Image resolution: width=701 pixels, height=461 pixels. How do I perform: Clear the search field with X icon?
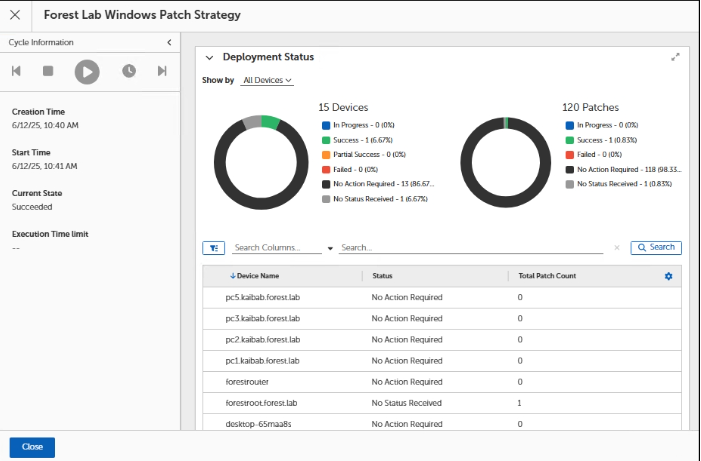click(x=616, y=248)
